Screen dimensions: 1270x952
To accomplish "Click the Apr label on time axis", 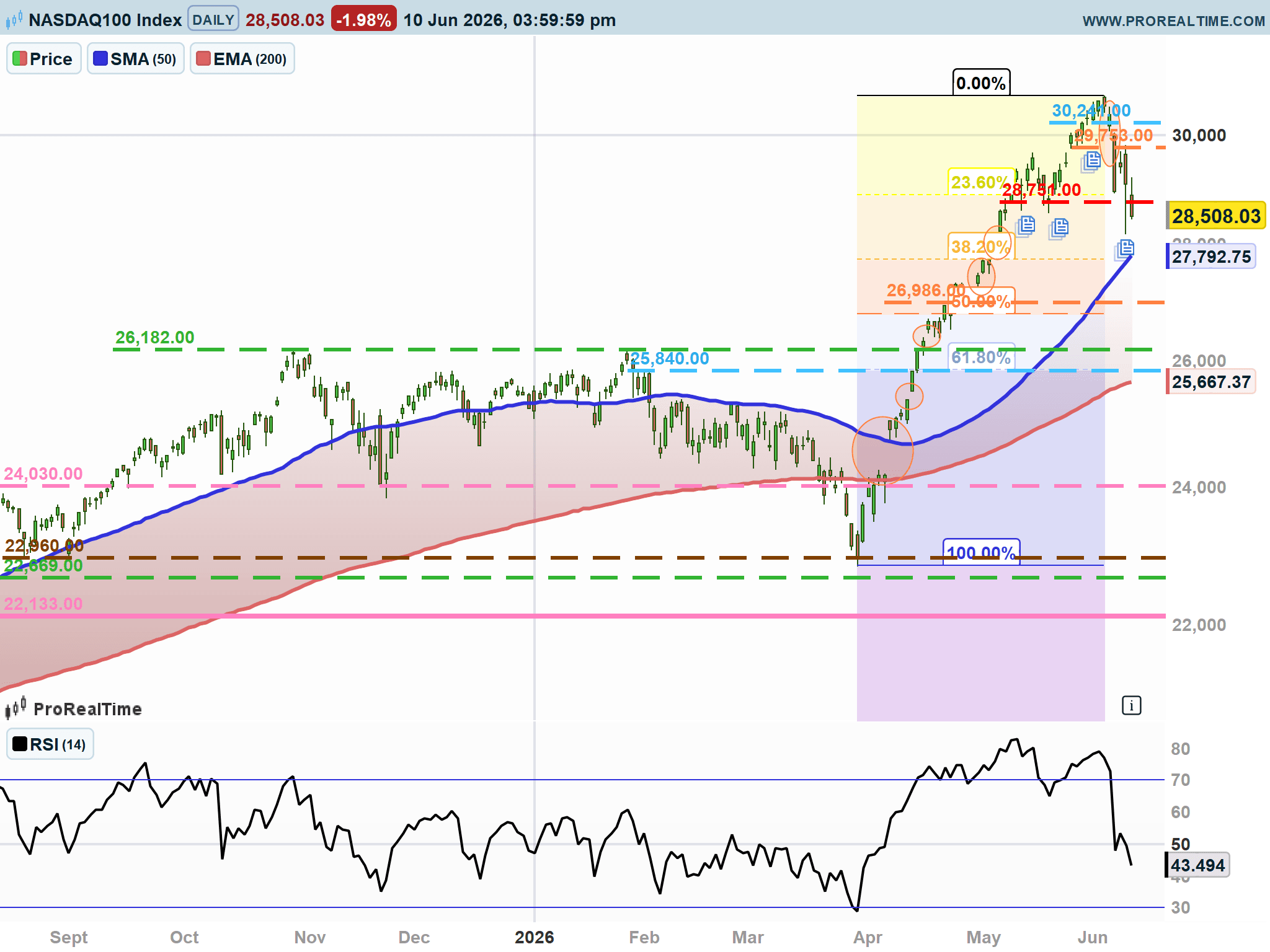I will pos(868,938).
